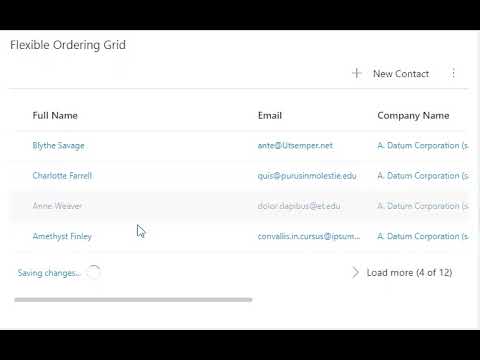Open the vertical ellipsis more commands menu

453,73
